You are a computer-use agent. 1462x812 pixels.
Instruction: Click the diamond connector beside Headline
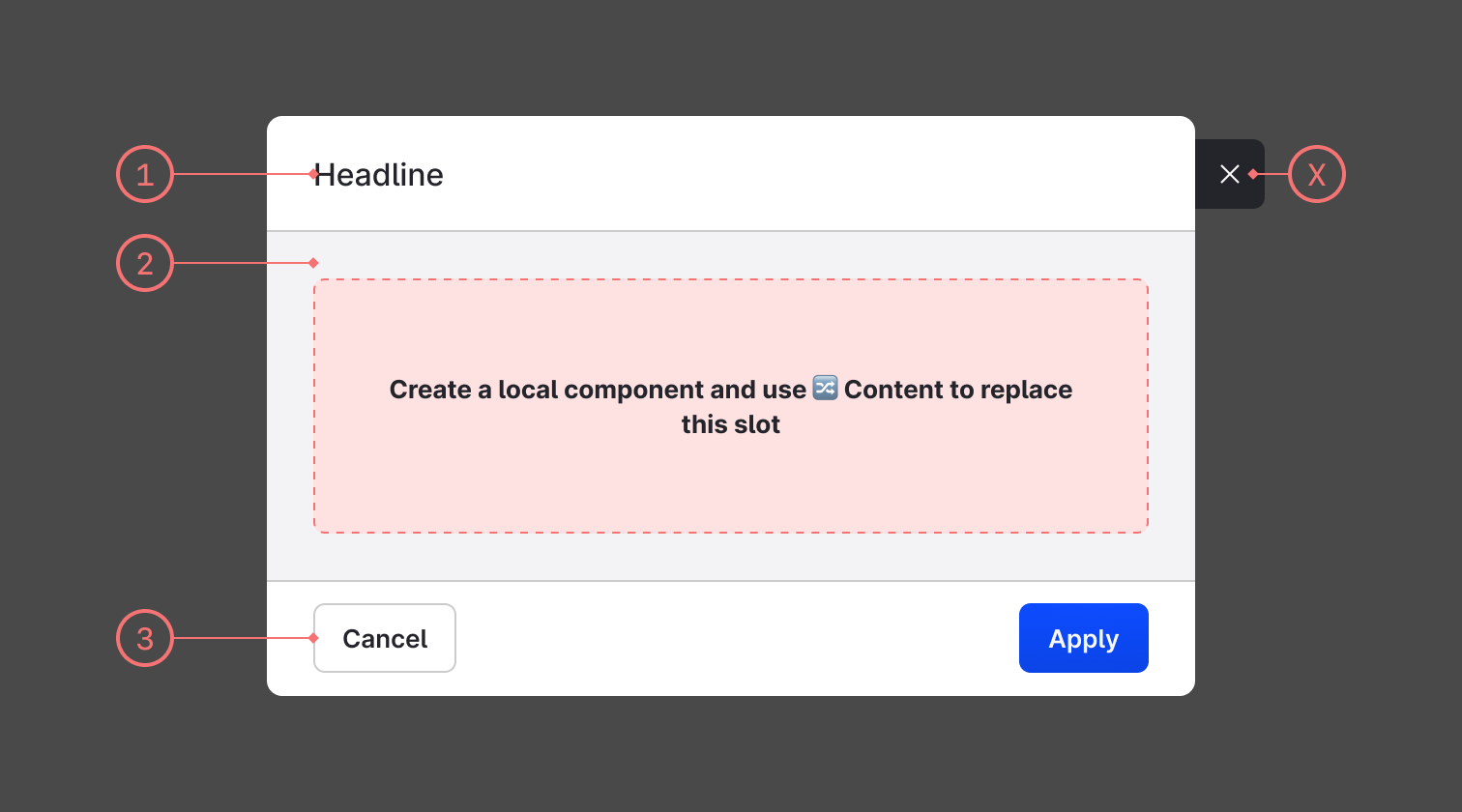312,174
